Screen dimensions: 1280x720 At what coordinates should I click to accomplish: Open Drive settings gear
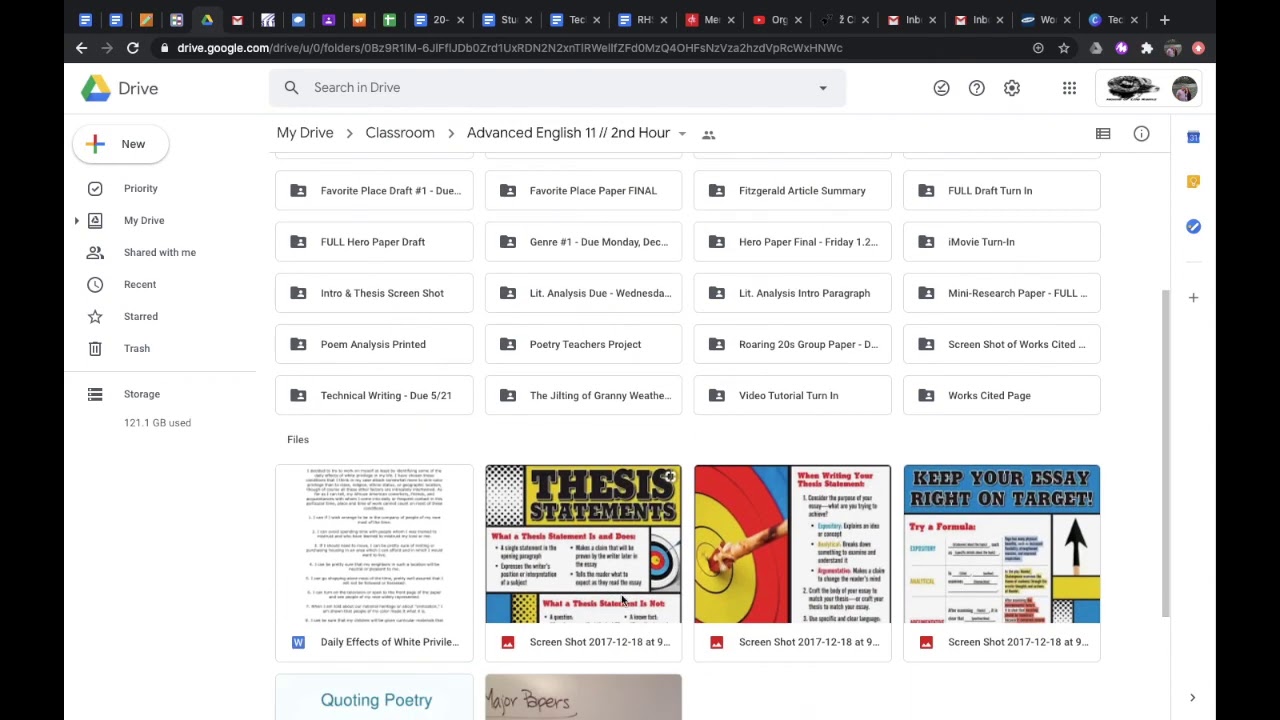1012,88
